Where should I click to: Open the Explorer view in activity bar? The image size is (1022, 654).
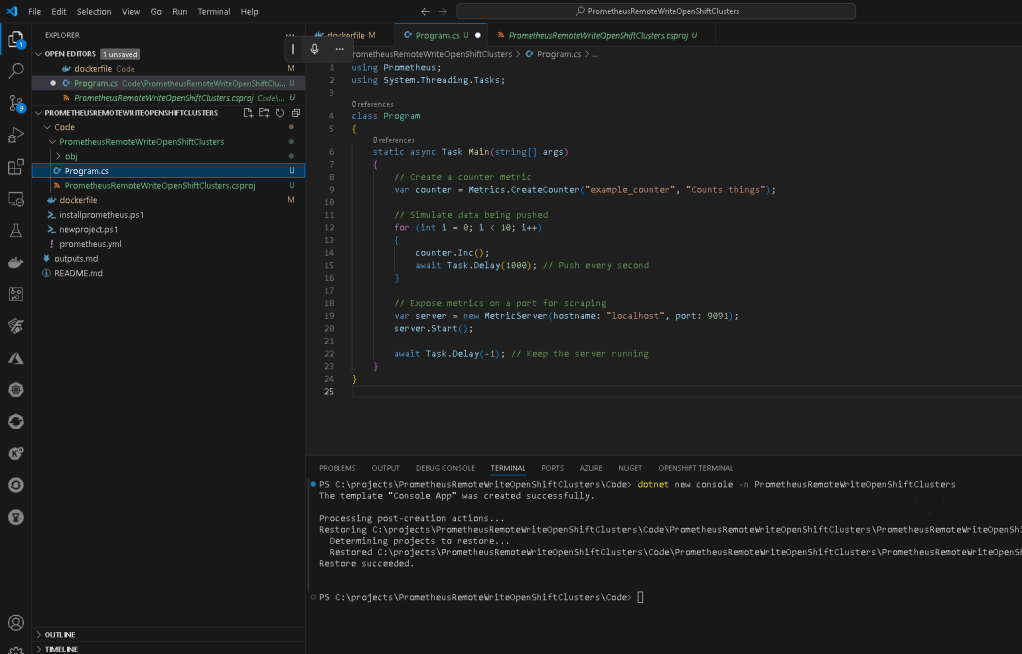16,40
